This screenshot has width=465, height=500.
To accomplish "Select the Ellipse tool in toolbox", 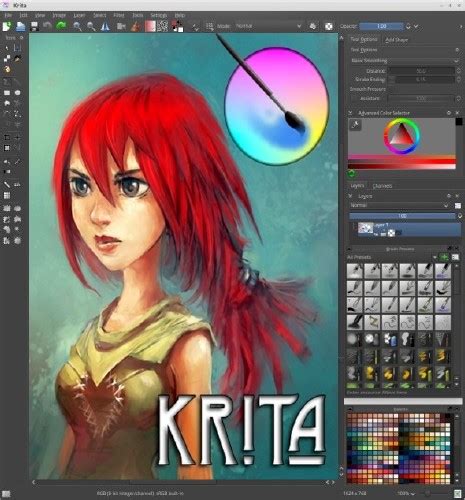I will point(17,93).
